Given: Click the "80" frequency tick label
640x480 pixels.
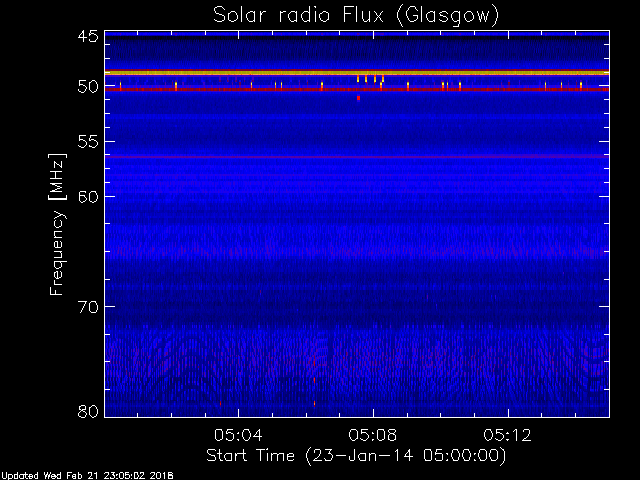Looking at the screenshot, I should click(x=88, y=411).
